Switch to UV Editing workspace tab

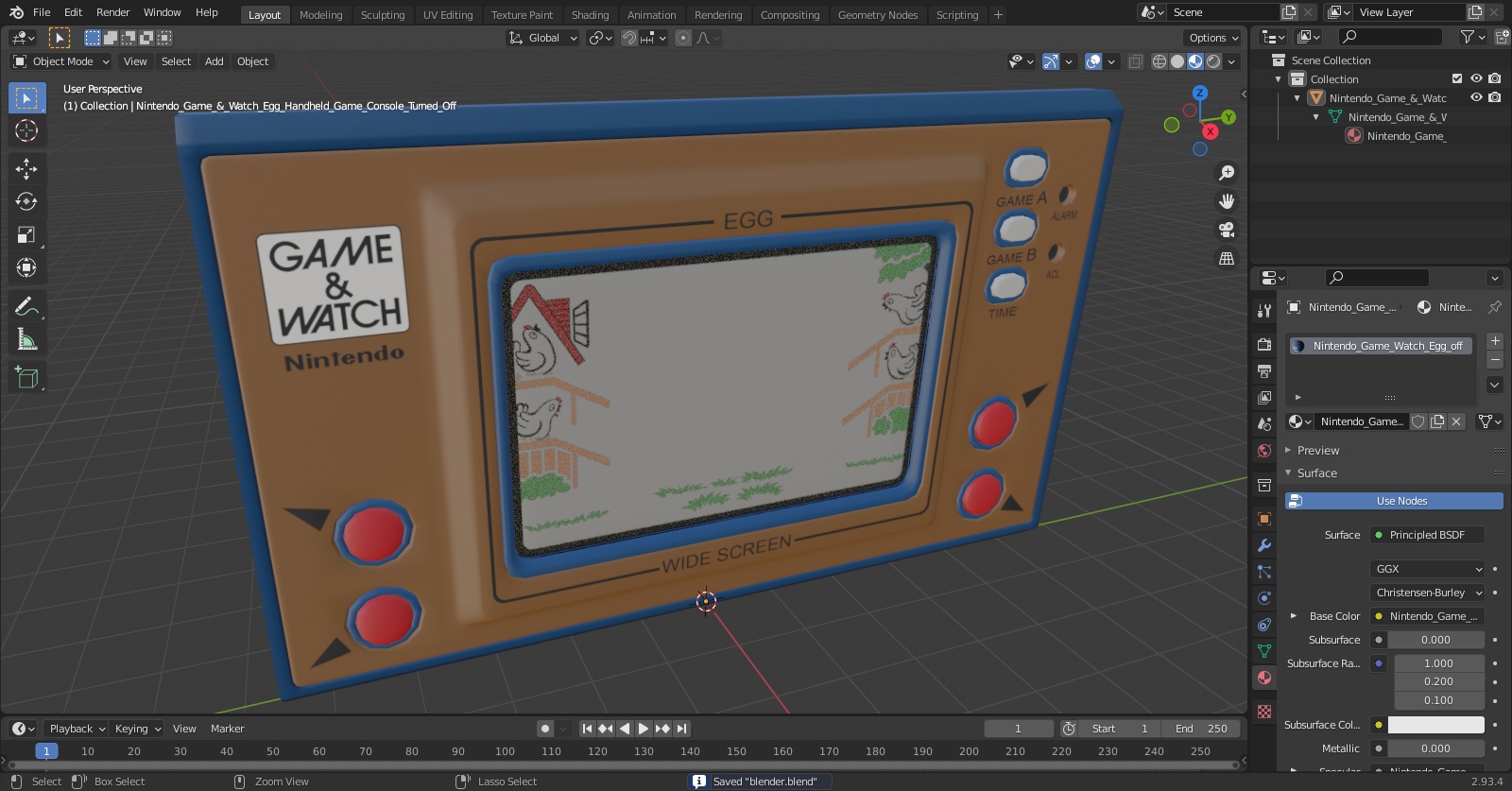[448, 15]
